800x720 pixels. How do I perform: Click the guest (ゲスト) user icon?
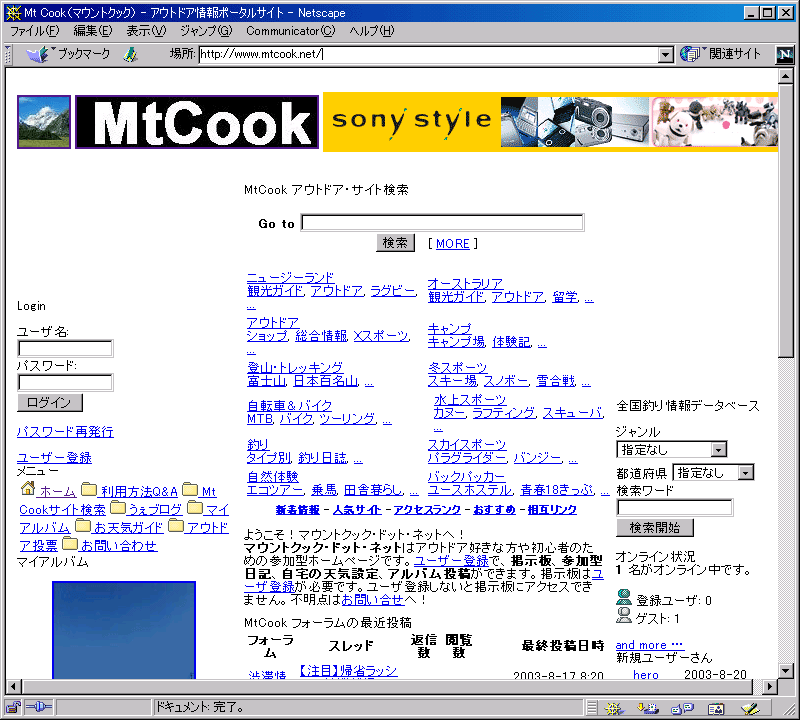[x=623, y=615]
